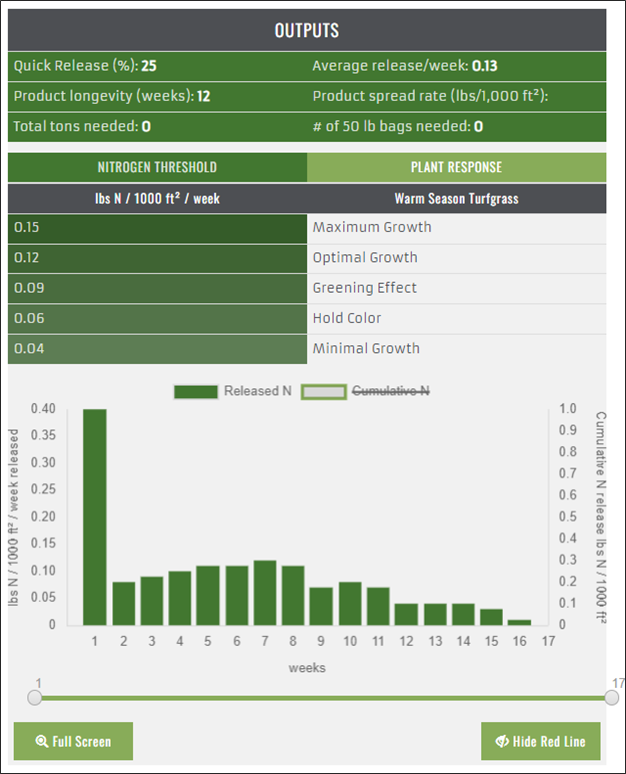Click the # of 50 lb bags needed value
Image resolution: width=626 pixels, height=774 pixels.
[478, 126]
